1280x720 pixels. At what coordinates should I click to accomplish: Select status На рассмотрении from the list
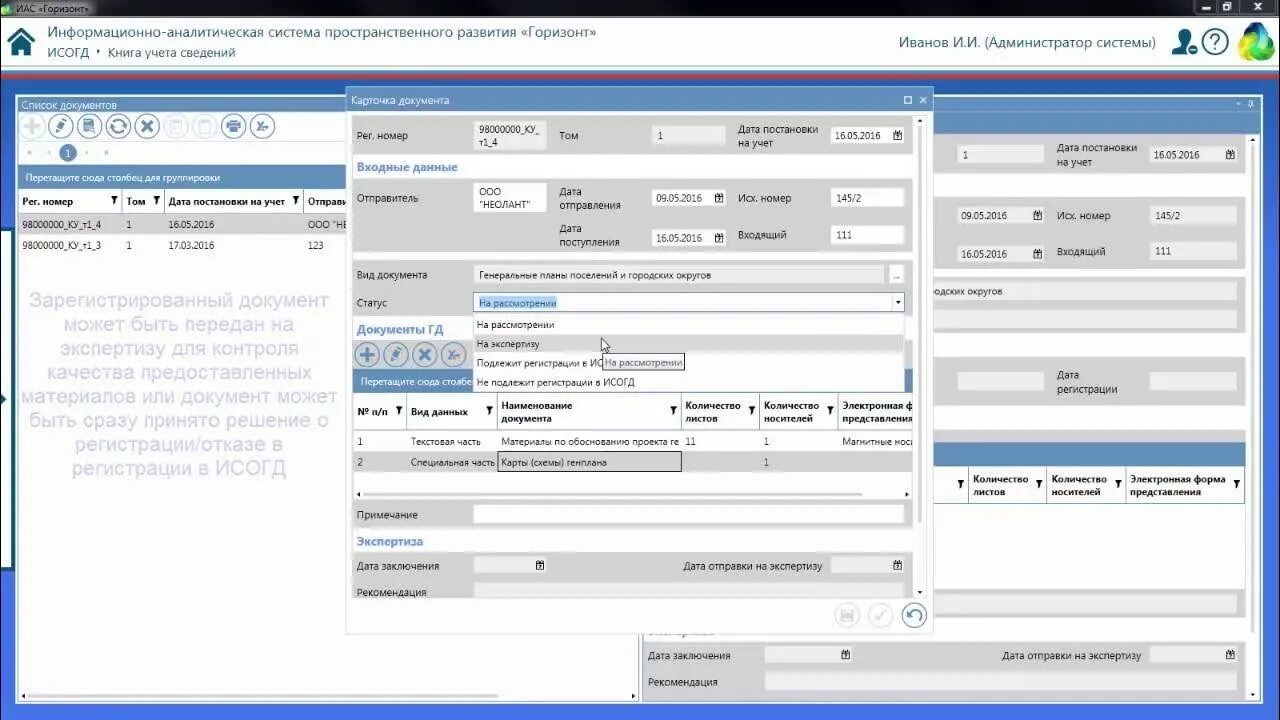coord(688,325)
